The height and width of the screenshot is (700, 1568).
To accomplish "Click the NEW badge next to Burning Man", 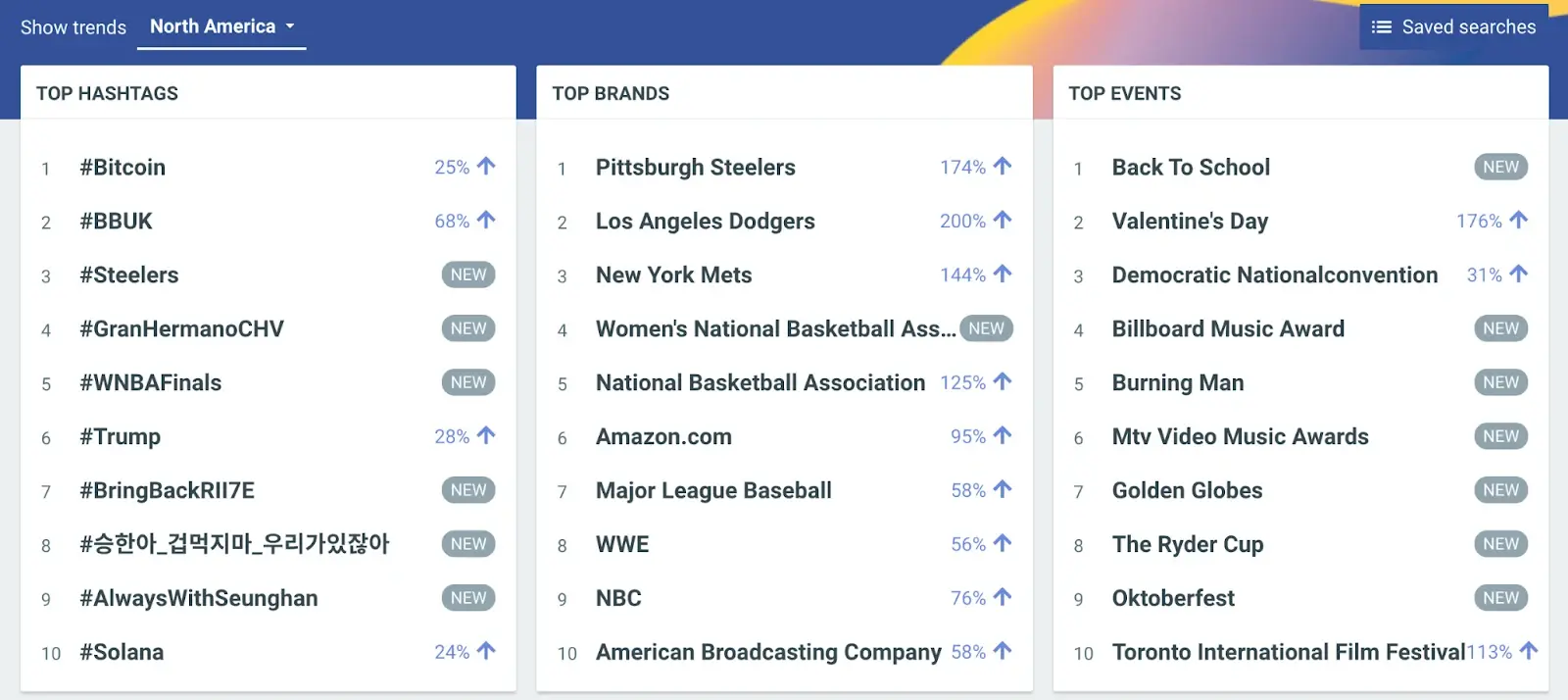I will coord(1500,382).
